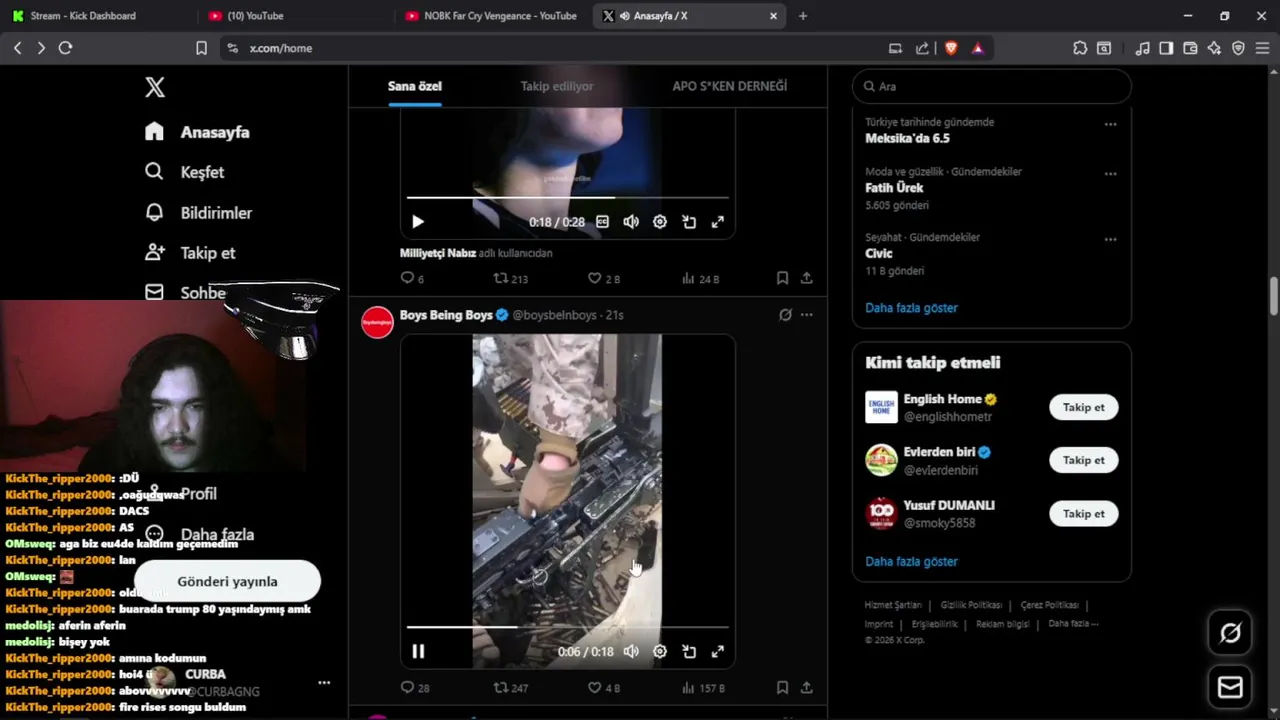Follow English Home account
Screen dimensions: 1280x720
pyautogui.click(x=1084, y=407)
